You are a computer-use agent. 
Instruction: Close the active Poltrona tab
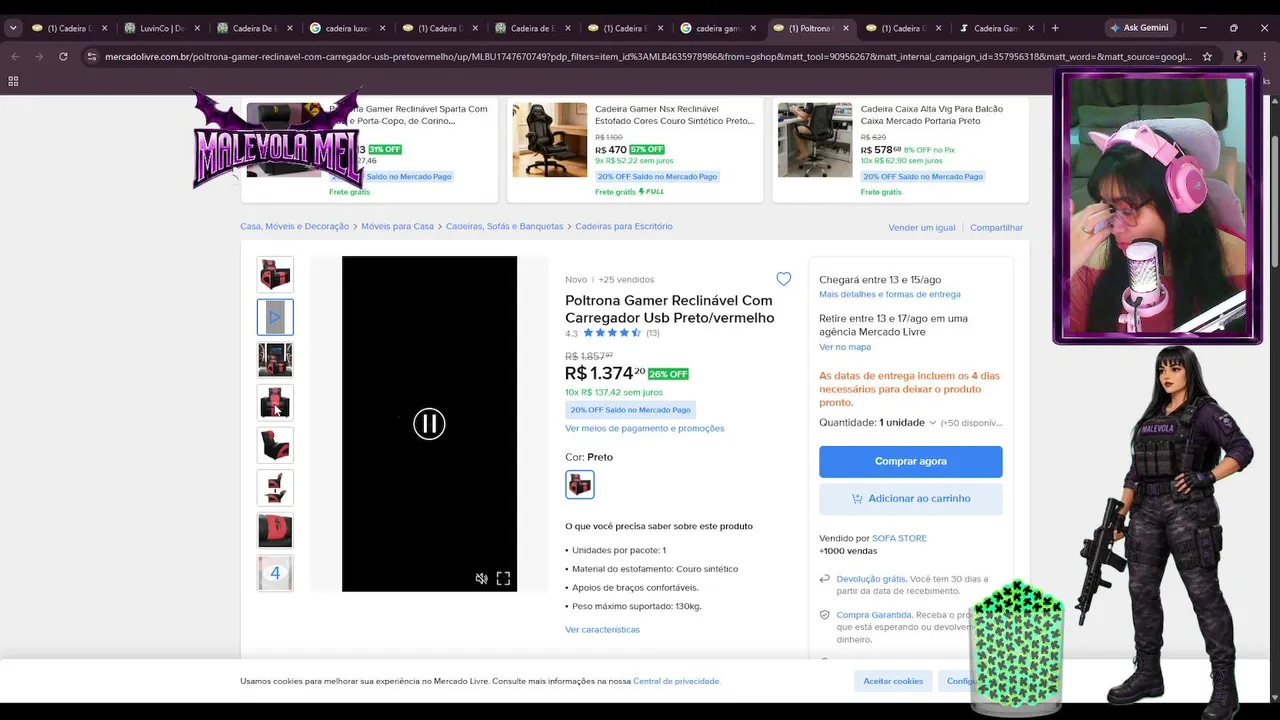click(846, 28)
